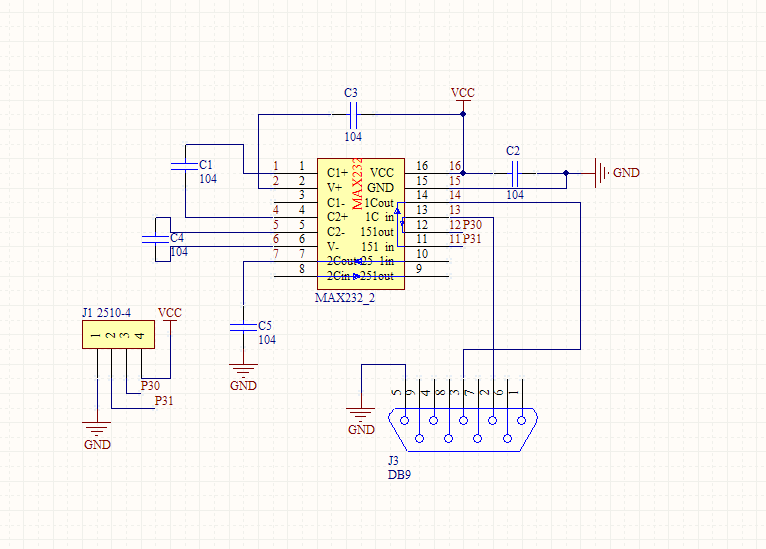Click the 'J3' designator text
Image resolution: width=766 pixels, height=549 pixels.
tap(393, 461)
